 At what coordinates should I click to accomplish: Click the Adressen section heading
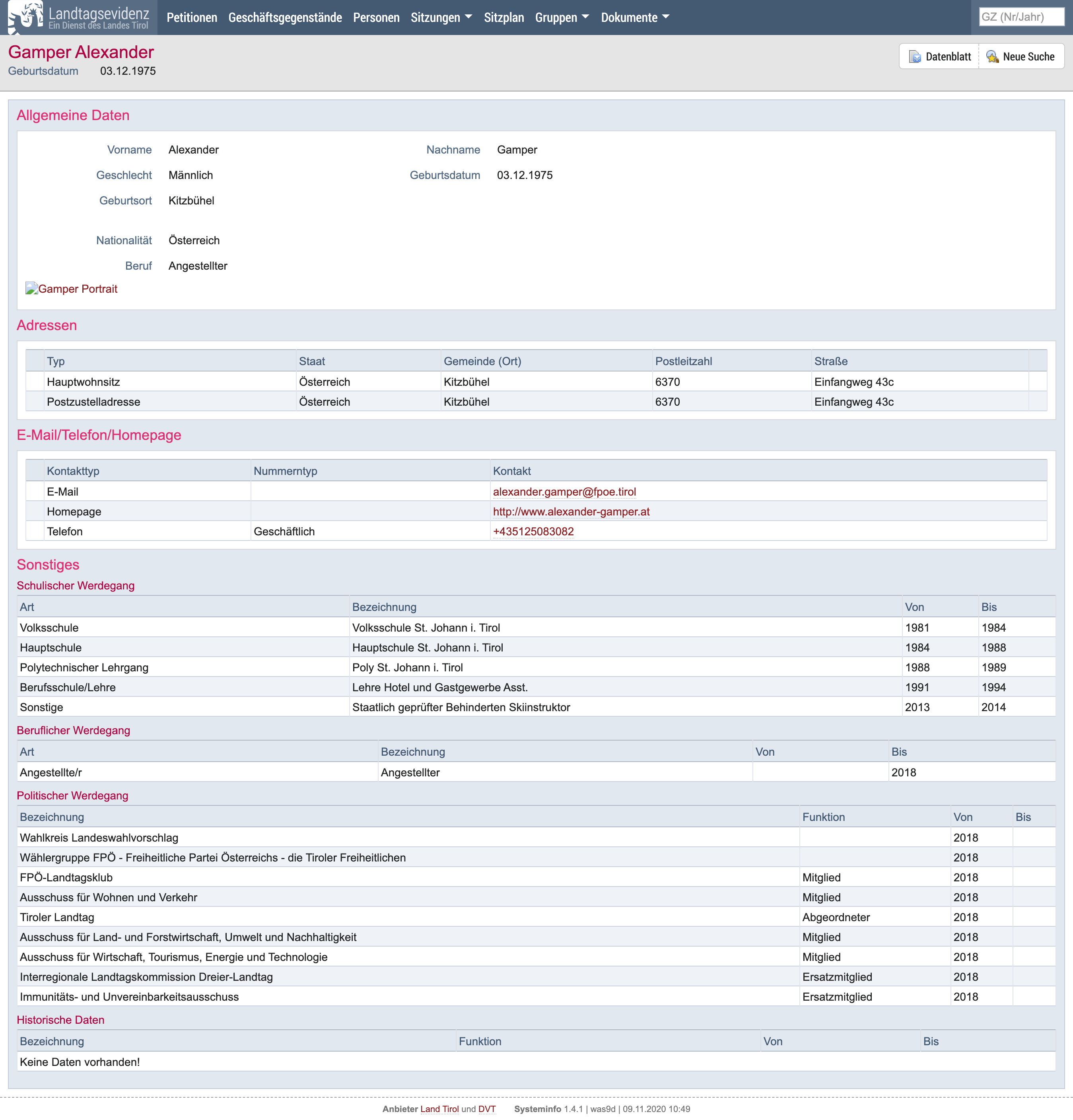coord(47,325)
